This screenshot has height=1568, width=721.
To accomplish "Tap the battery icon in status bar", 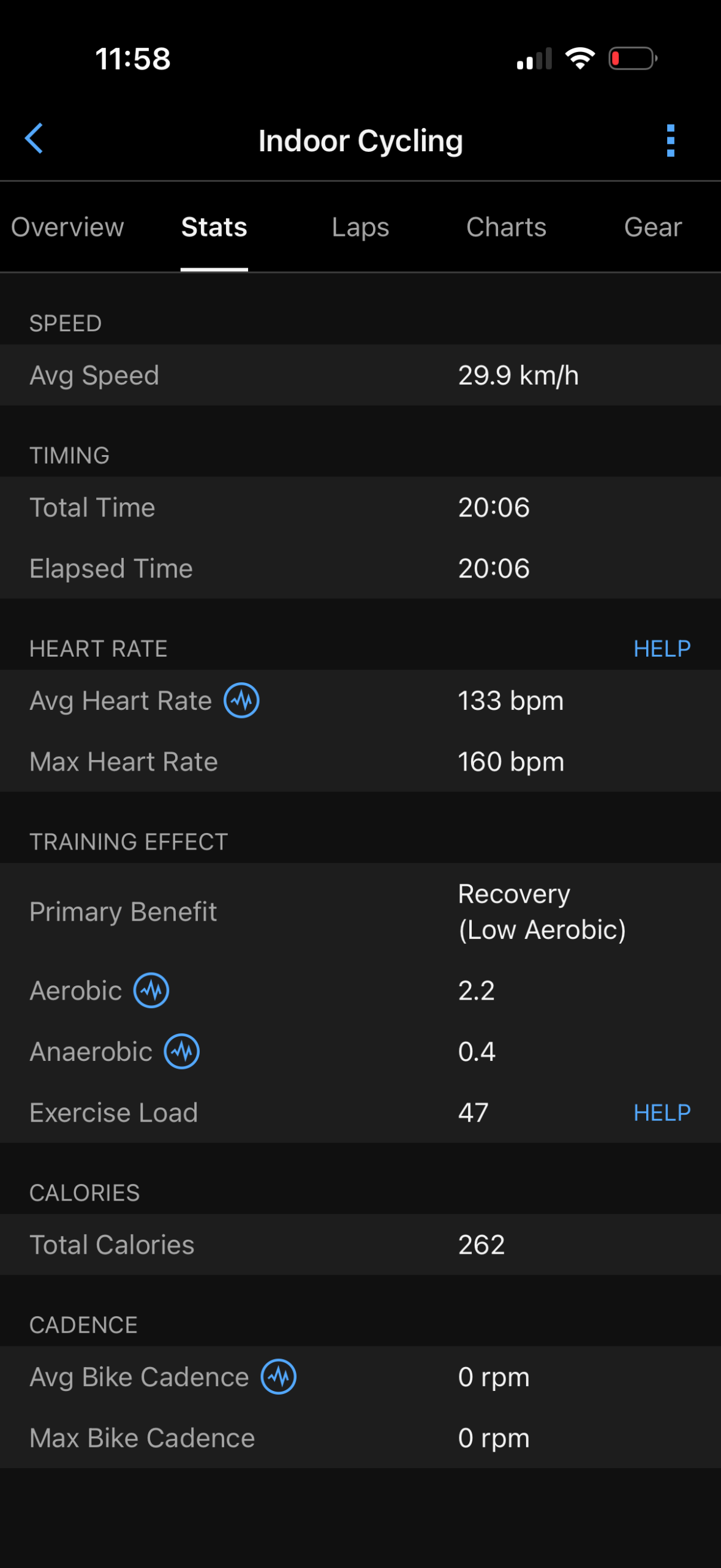I will [x=632, y=59].
